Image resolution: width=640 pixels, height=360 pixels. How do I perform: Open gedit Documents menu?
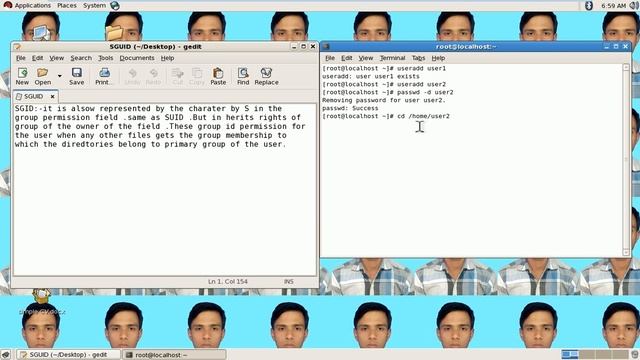pyautogui.click(x=137, y=58)
